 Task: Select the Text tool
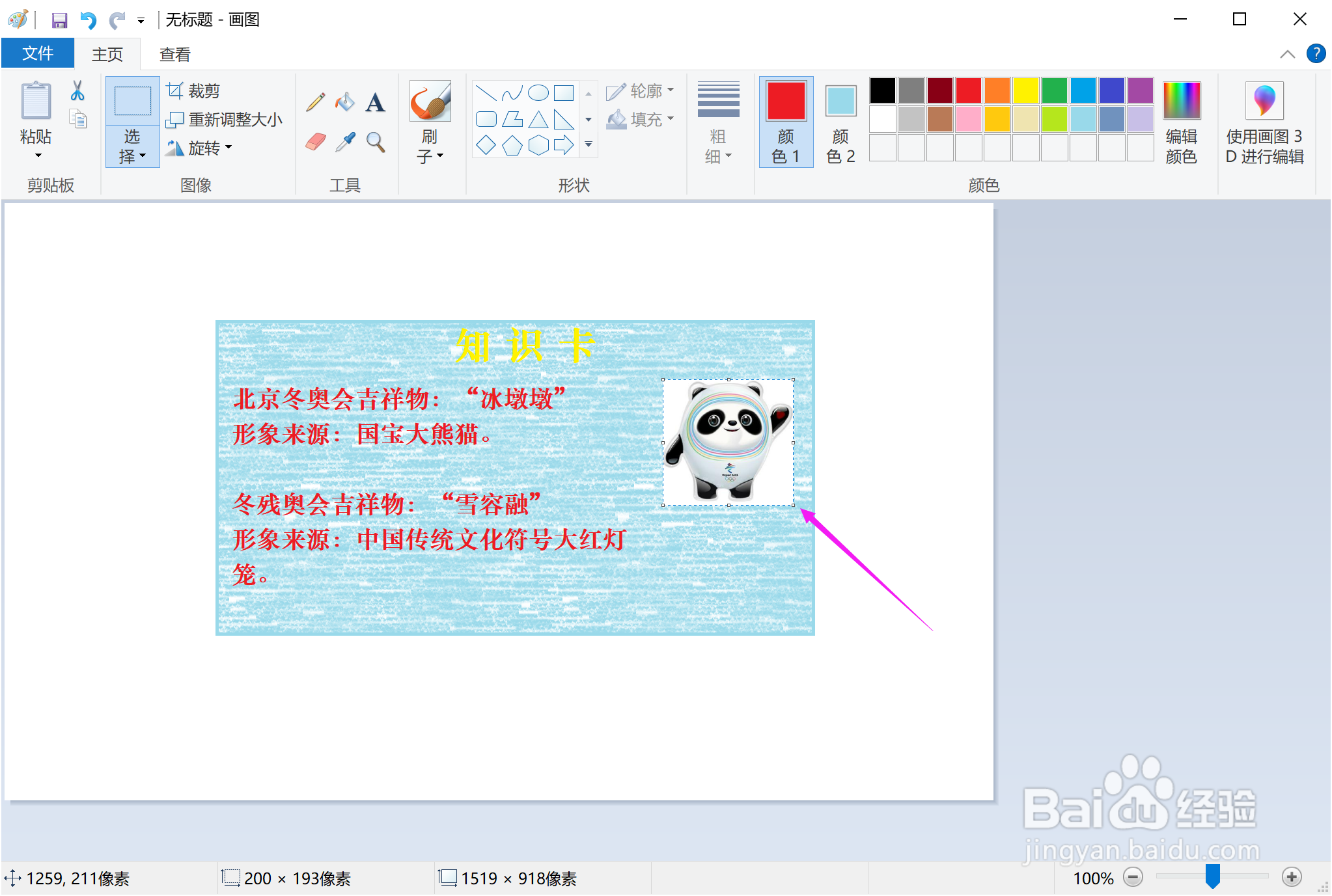[x=375, y=102]
